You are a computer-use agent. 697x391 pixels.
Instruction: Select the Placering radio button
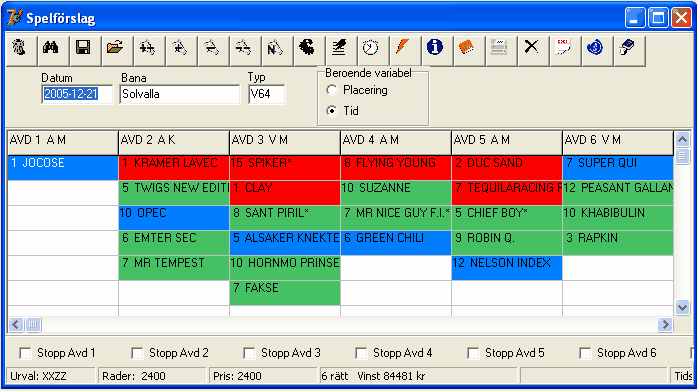coord(332,90)
